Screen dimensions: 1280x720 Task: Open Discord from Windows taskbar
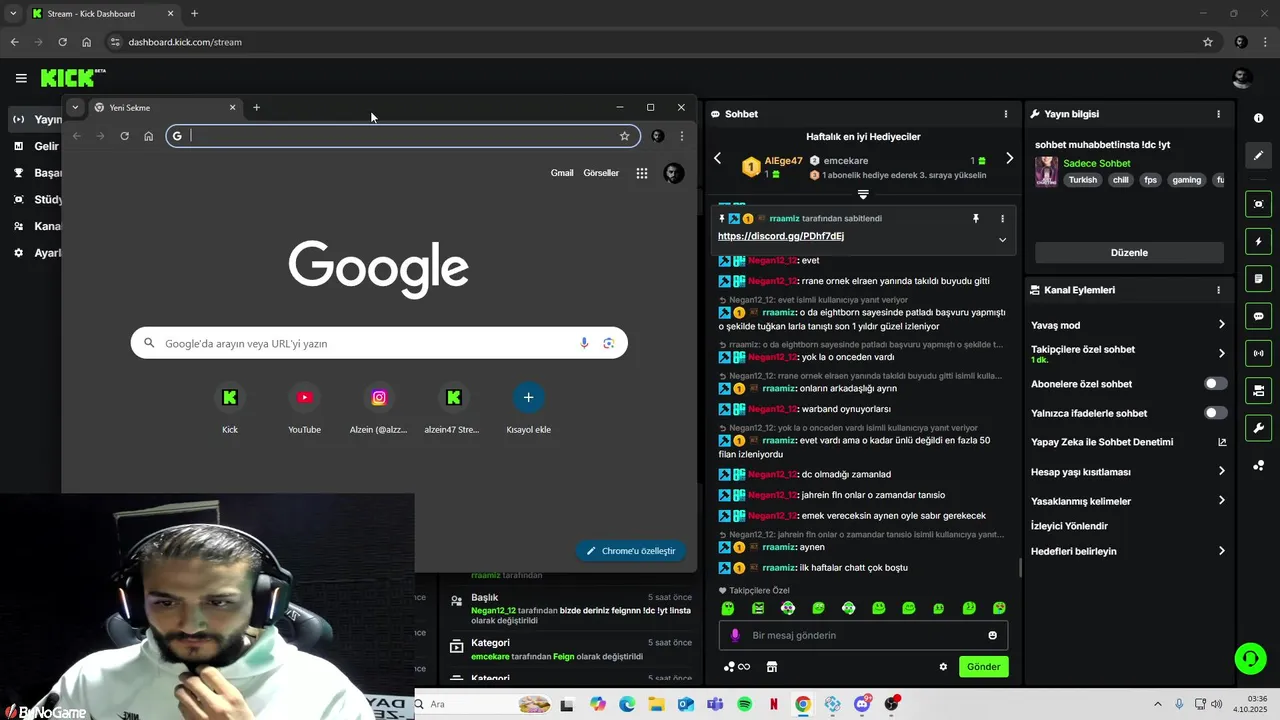(x=862, y=704)
